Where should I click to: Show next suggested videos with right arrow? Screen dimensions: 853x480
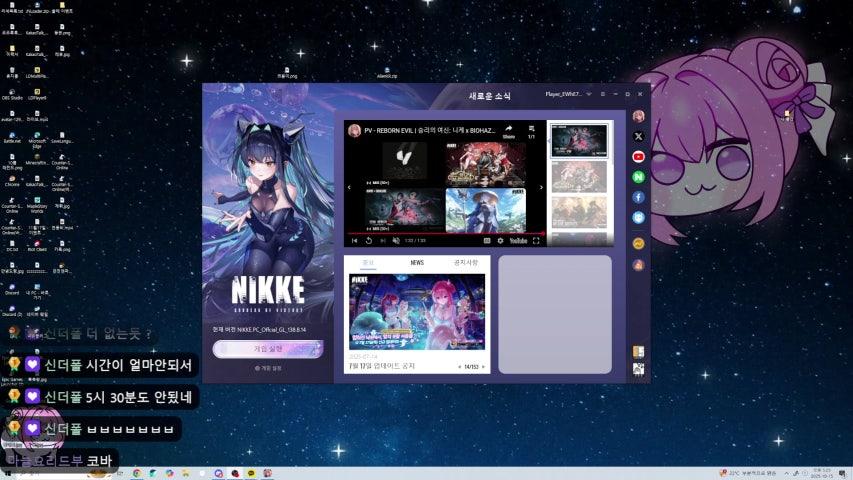tap(541, 188)
